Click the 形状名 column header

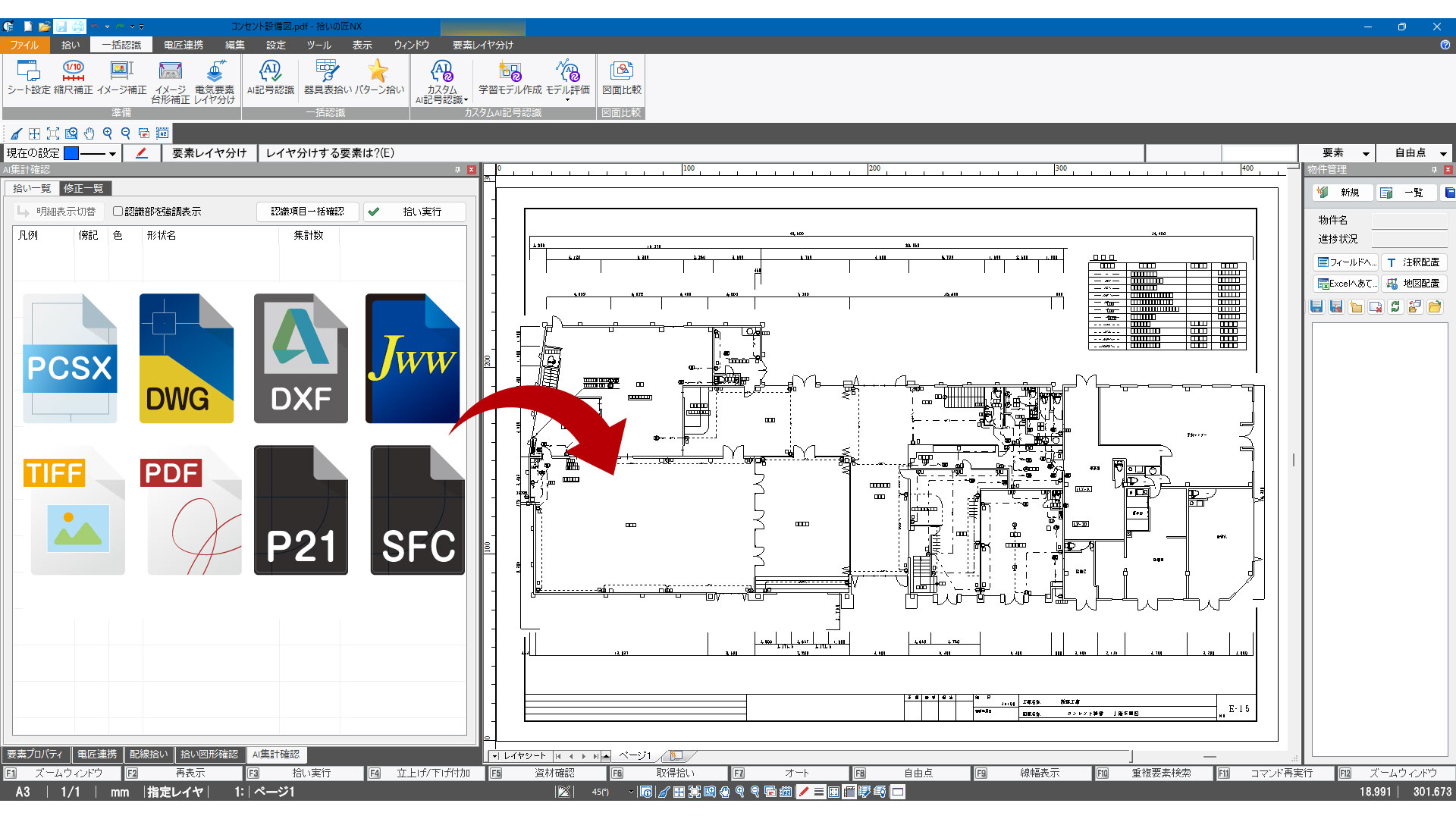(x=211, y=235)
